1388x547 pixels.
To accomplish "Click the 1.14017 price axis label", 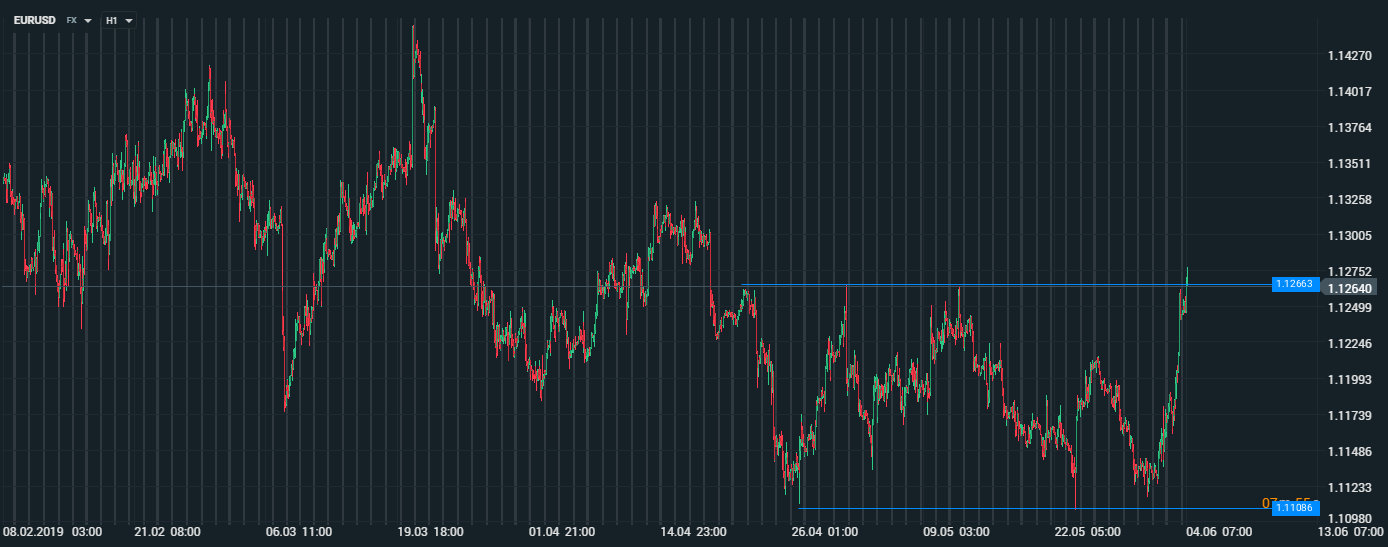I will (x=1350, y=92).
